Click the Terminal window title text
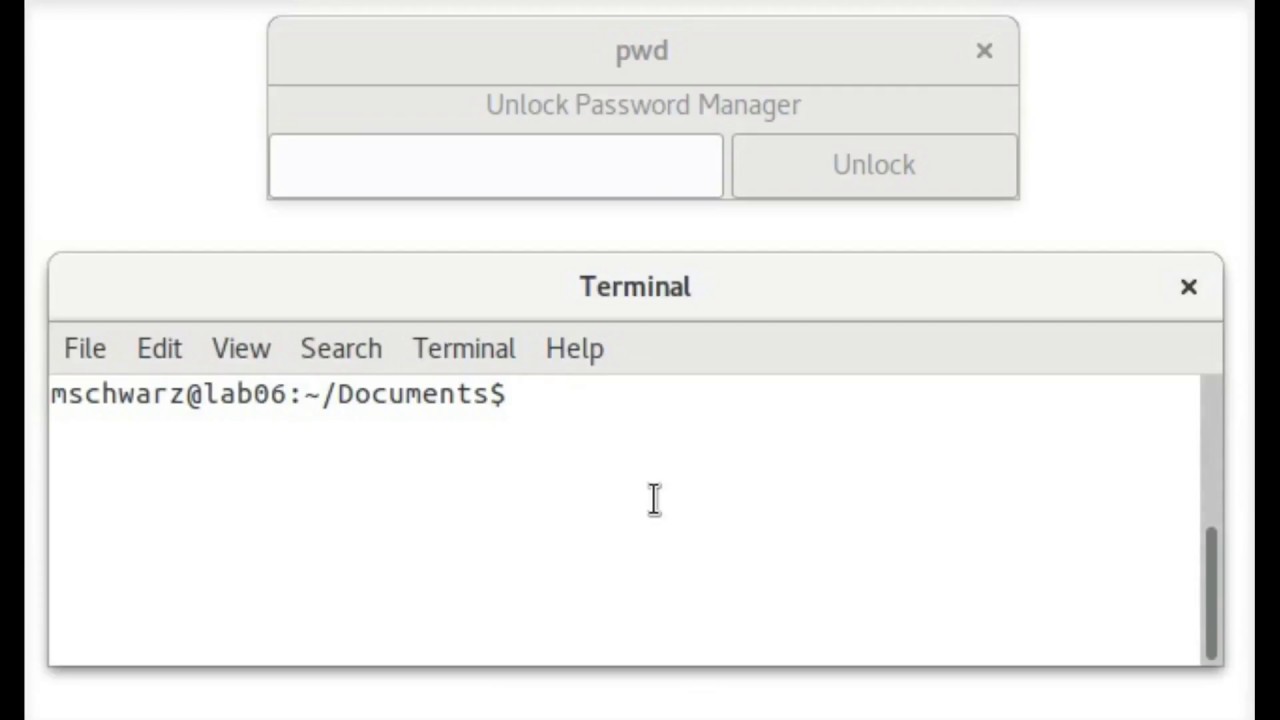This screenshot has width=1280, height=720. [x=635, y=287]
